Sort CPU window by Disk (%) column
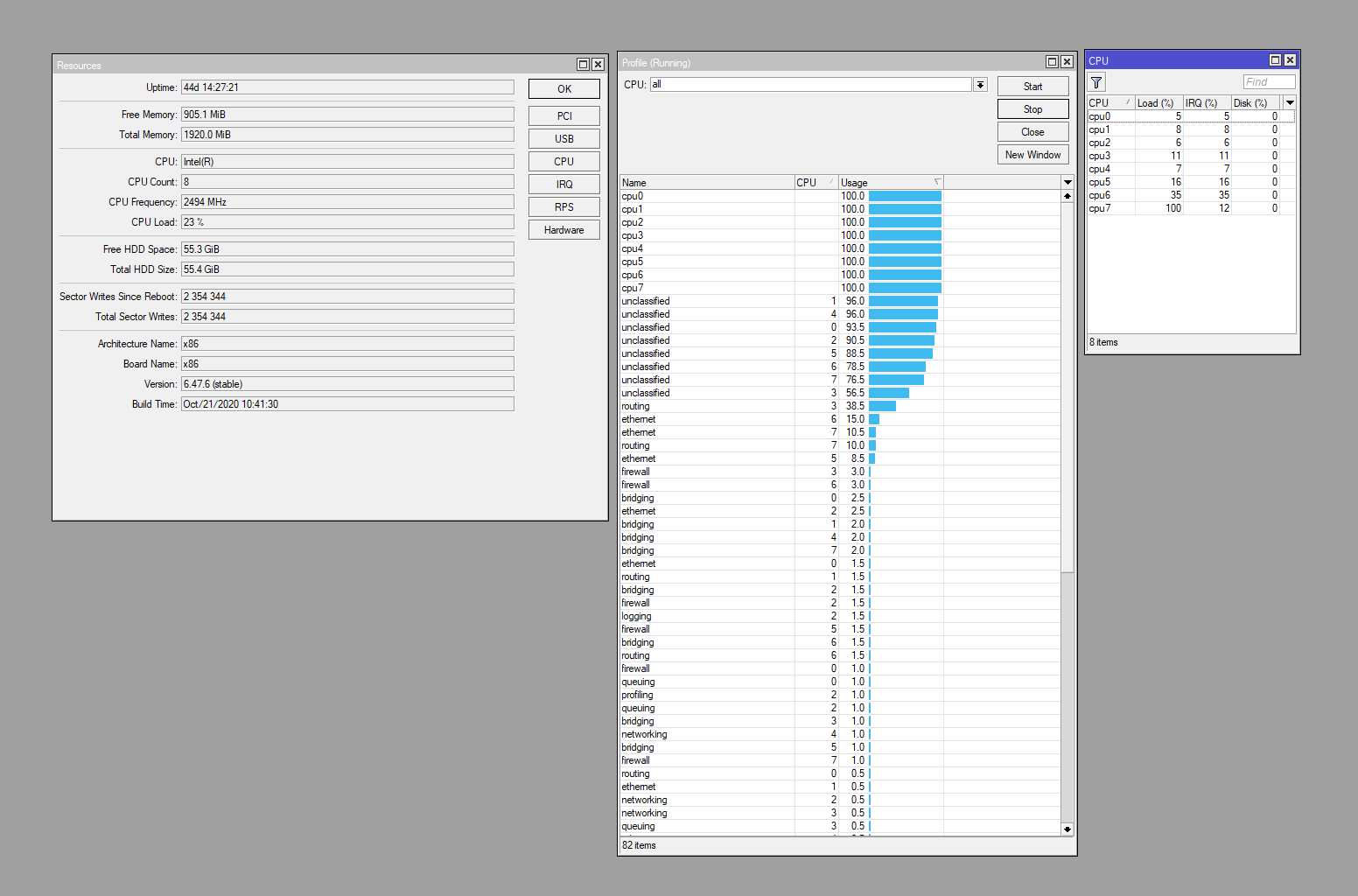This screenshot has height=896, width=1358. pyautogui.click(x=1255, y=103)
